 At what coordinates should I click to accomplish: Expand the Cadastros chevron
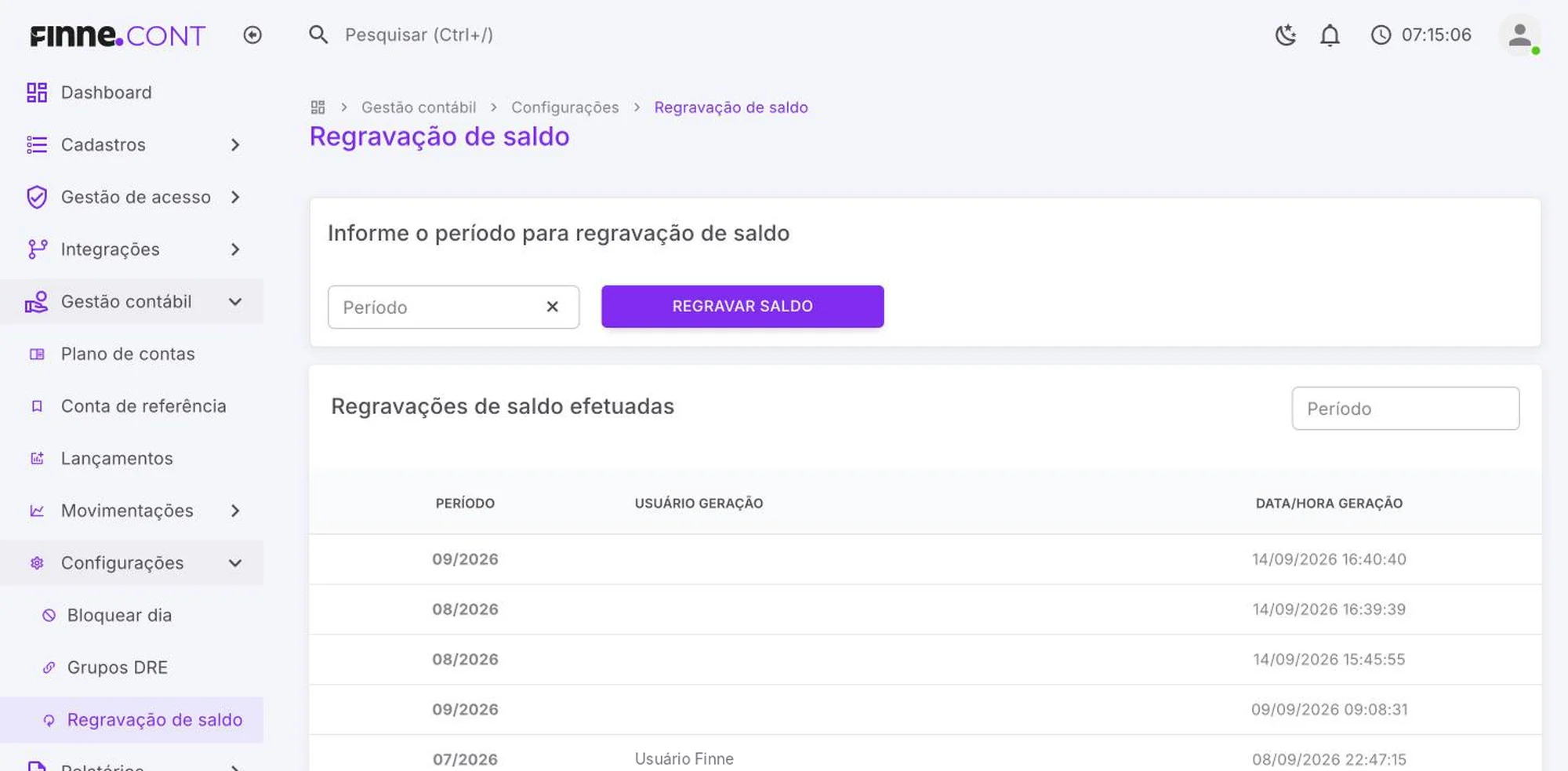coord(235,145)
